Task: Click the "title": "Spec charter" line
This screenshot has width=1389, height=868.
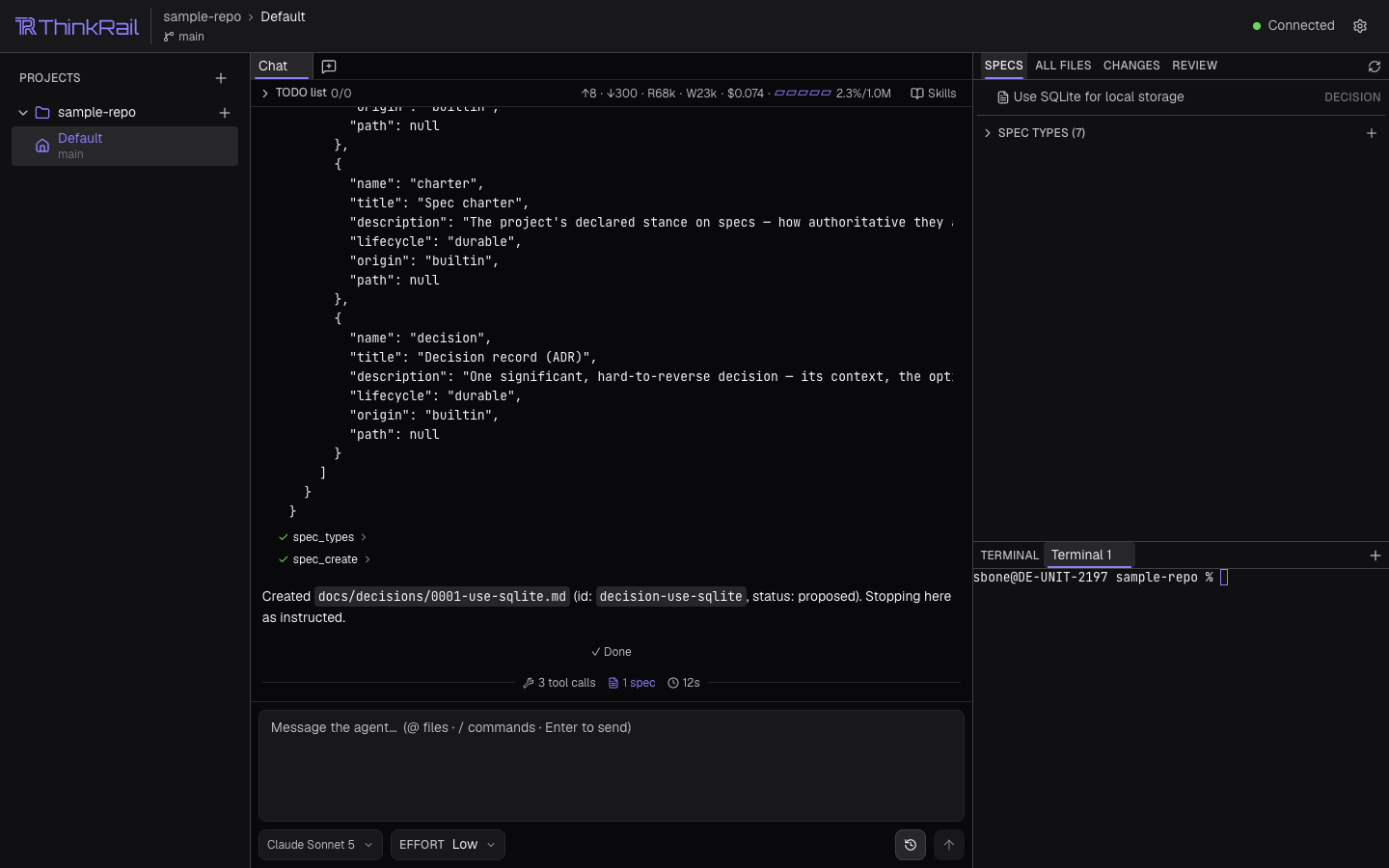Action: (439, 203)
